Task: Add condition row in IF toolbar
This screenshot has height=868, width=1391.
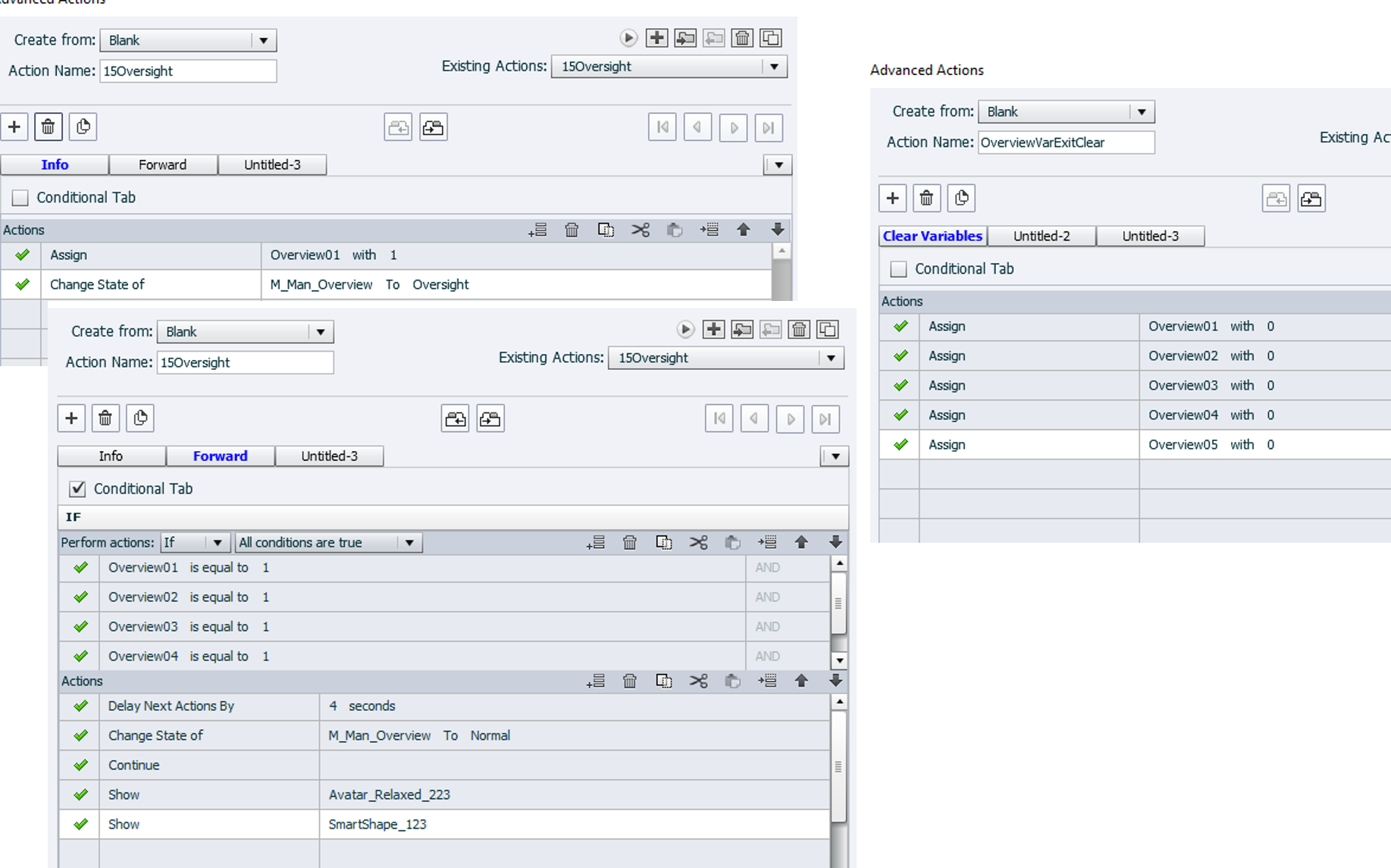Action: tap(596, 543)
